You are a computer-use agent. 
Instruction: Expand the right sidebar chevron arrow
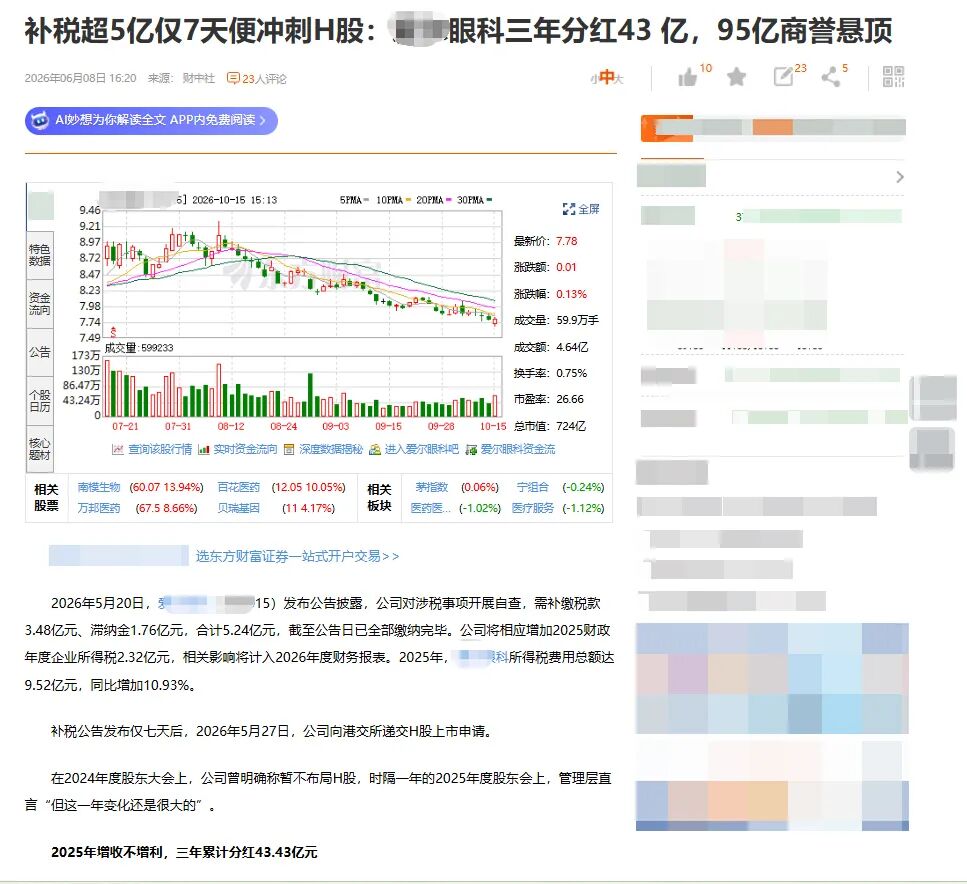point(900,177)
